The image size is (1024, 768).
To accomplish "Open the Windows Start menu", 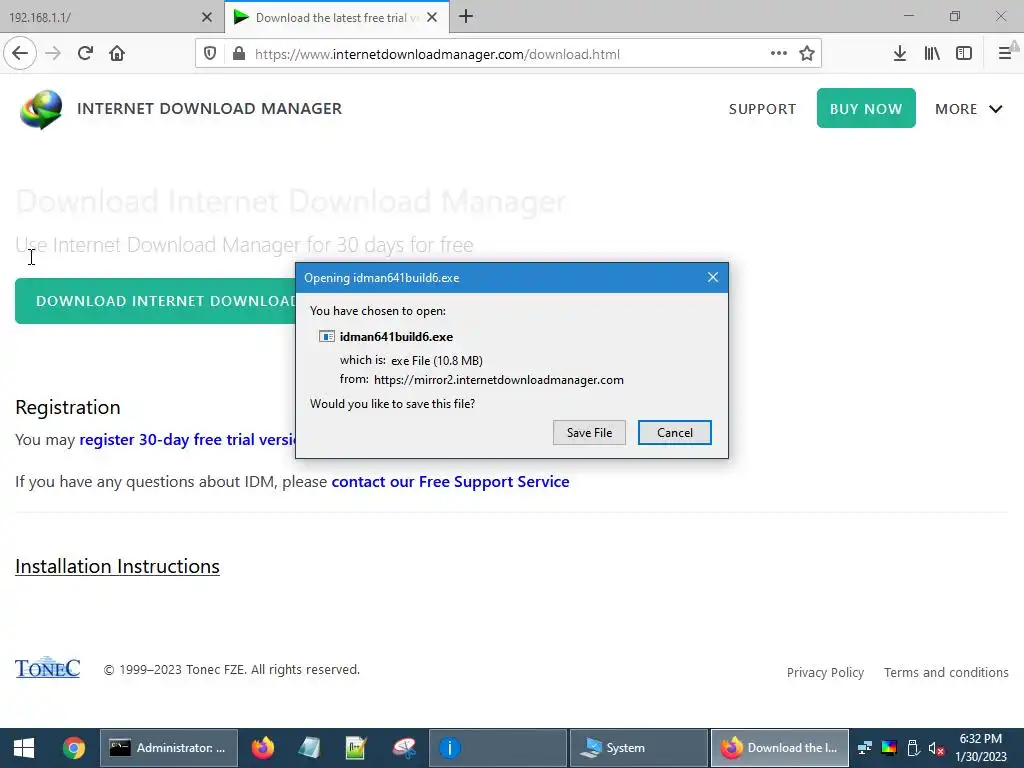I will [x=24, y=748].
